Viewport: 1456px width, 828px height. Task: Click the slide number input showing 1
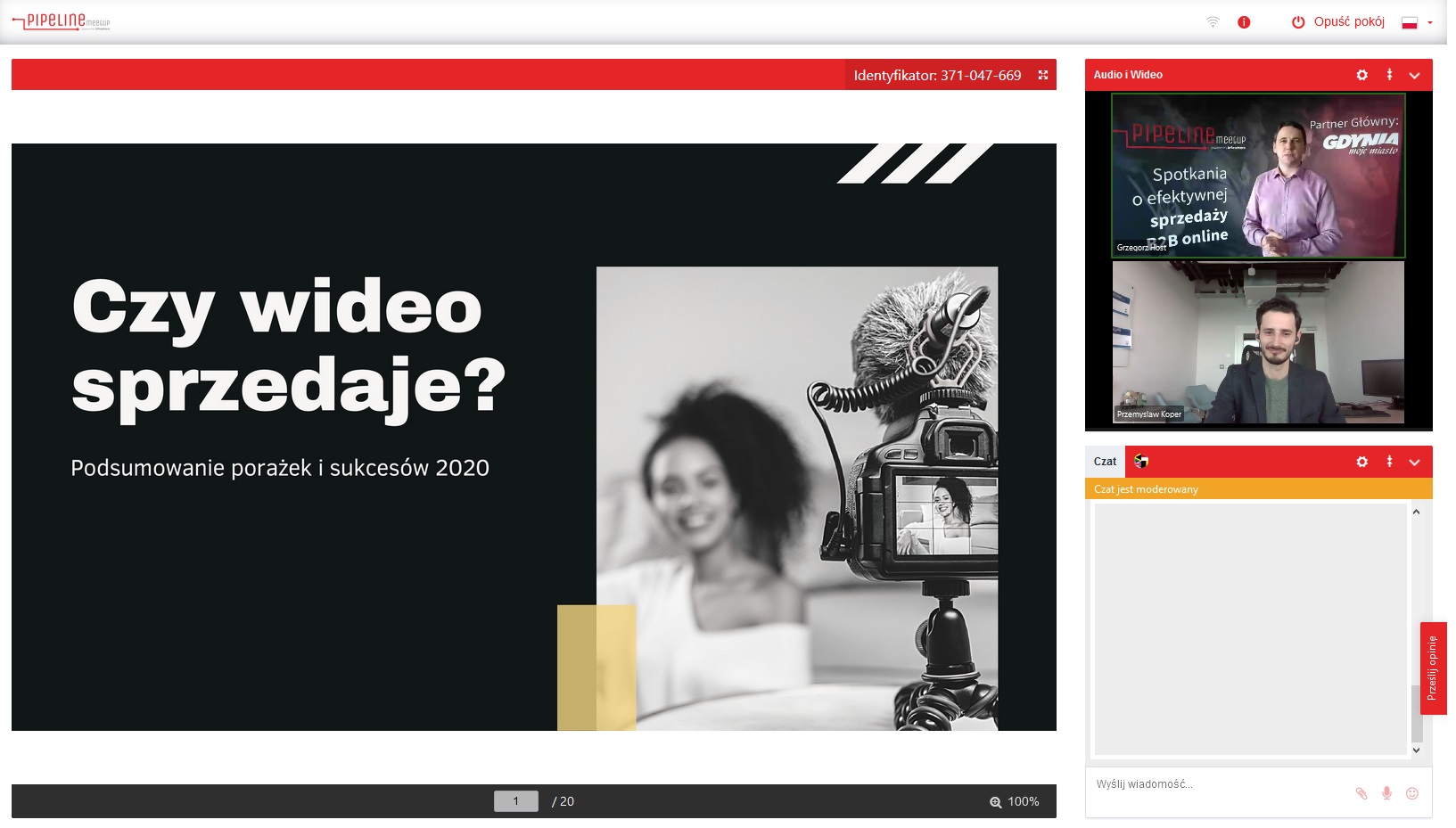(516, 801)
